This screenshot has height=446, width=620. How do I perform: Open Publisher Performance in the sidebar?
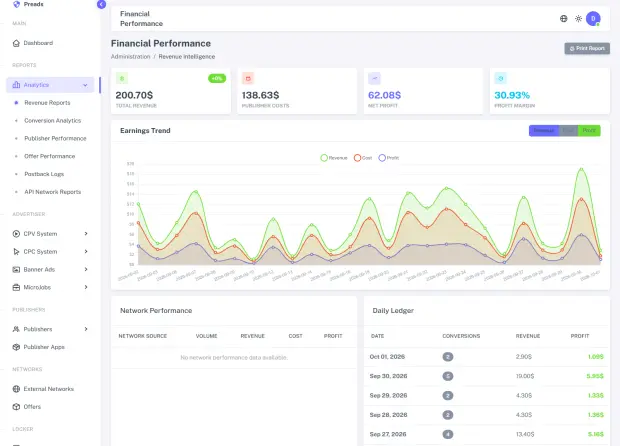pyautogui.click(x=55, y=138)
